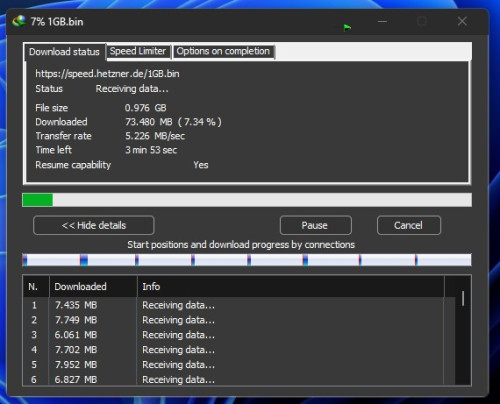Image resolution: width=500 pixels, height=404 pixels.
Task: Click the Info column header
Action: pos(291,286)
